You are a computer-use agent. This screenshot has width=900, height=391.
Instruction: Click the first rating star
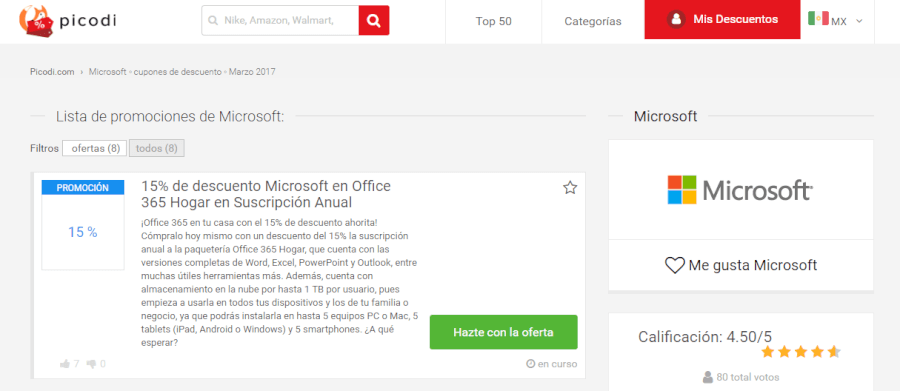tap(767, 352)
